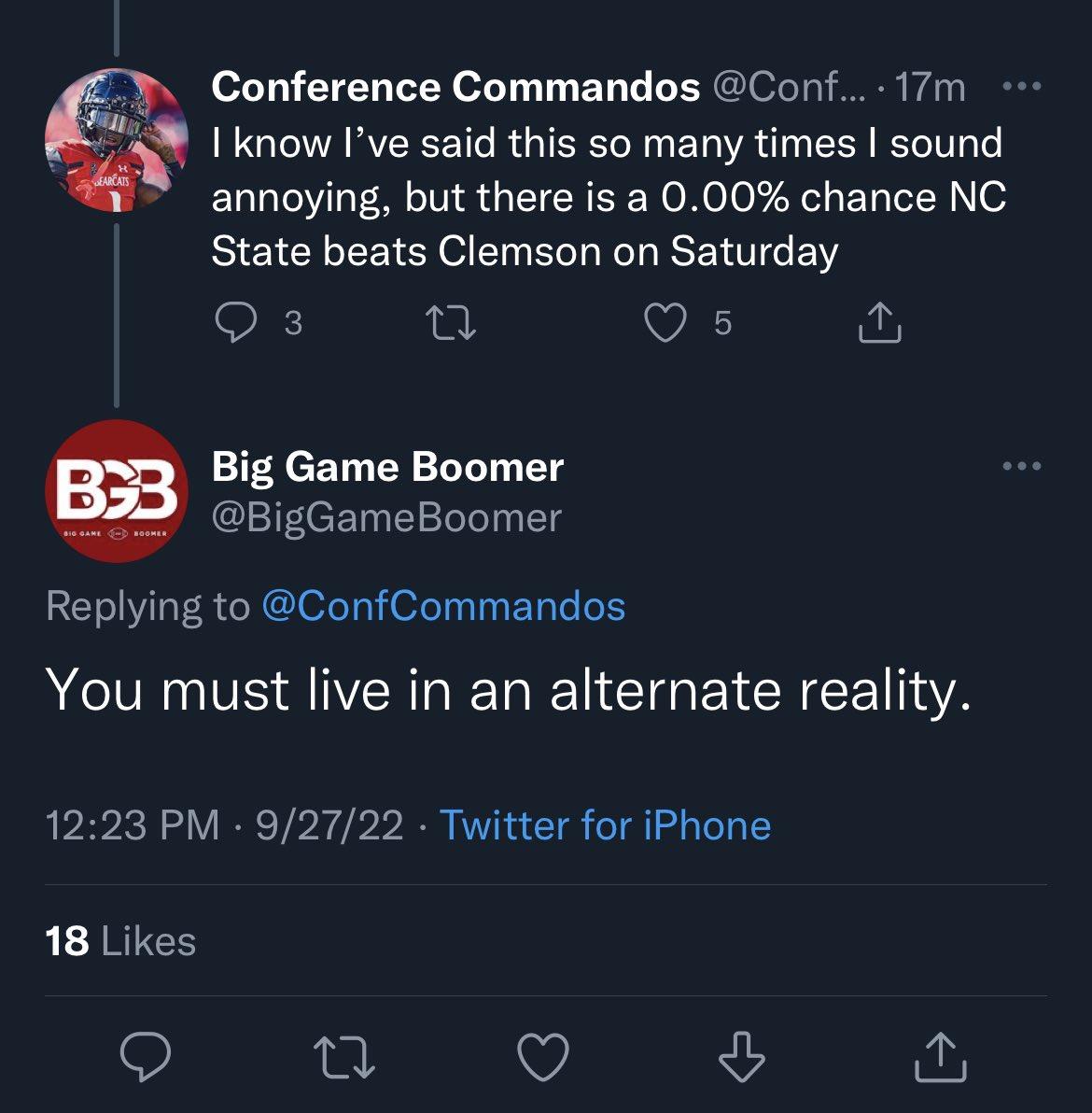Retweet Big Game Boomer's reply
1092x1113 pixels.
[x=343, y=1057]
